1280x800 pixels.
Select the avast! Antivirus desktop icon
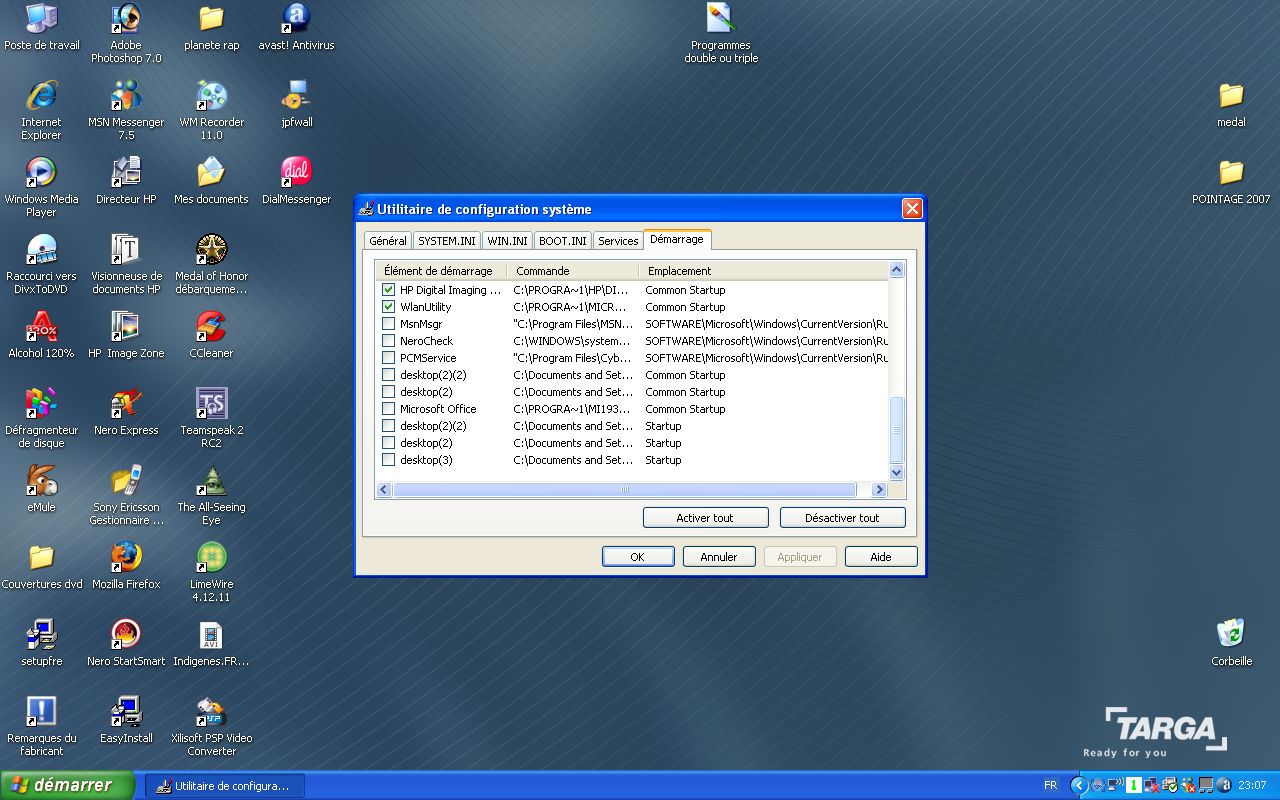[296, 27]
